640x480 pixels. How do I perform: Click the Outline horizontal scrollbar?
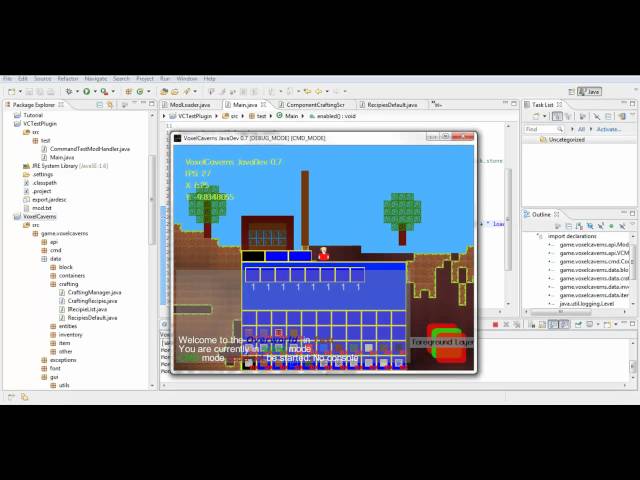point(561,312)
